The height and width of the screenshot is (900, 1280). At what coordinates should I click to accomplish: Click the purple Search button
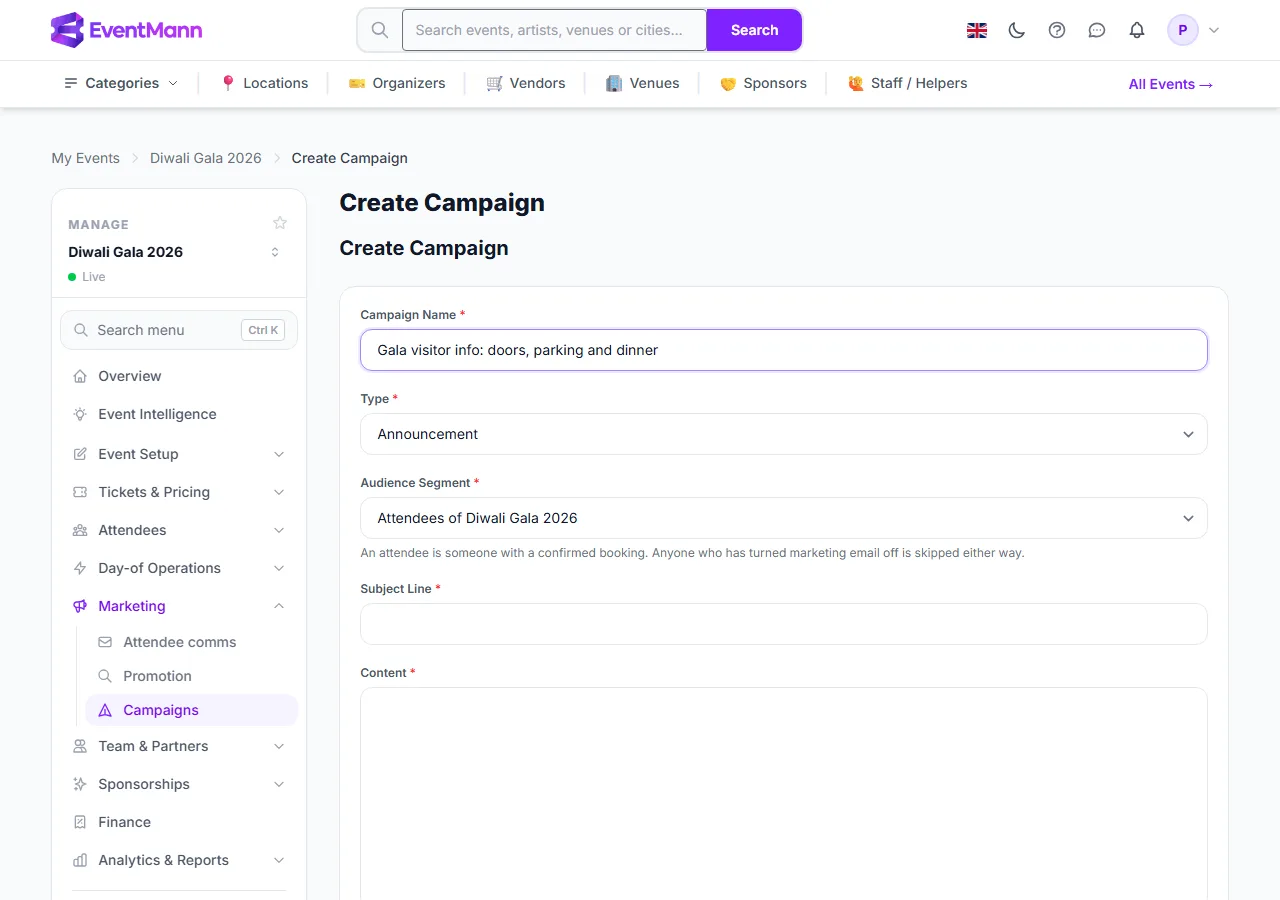click(754, 30)
